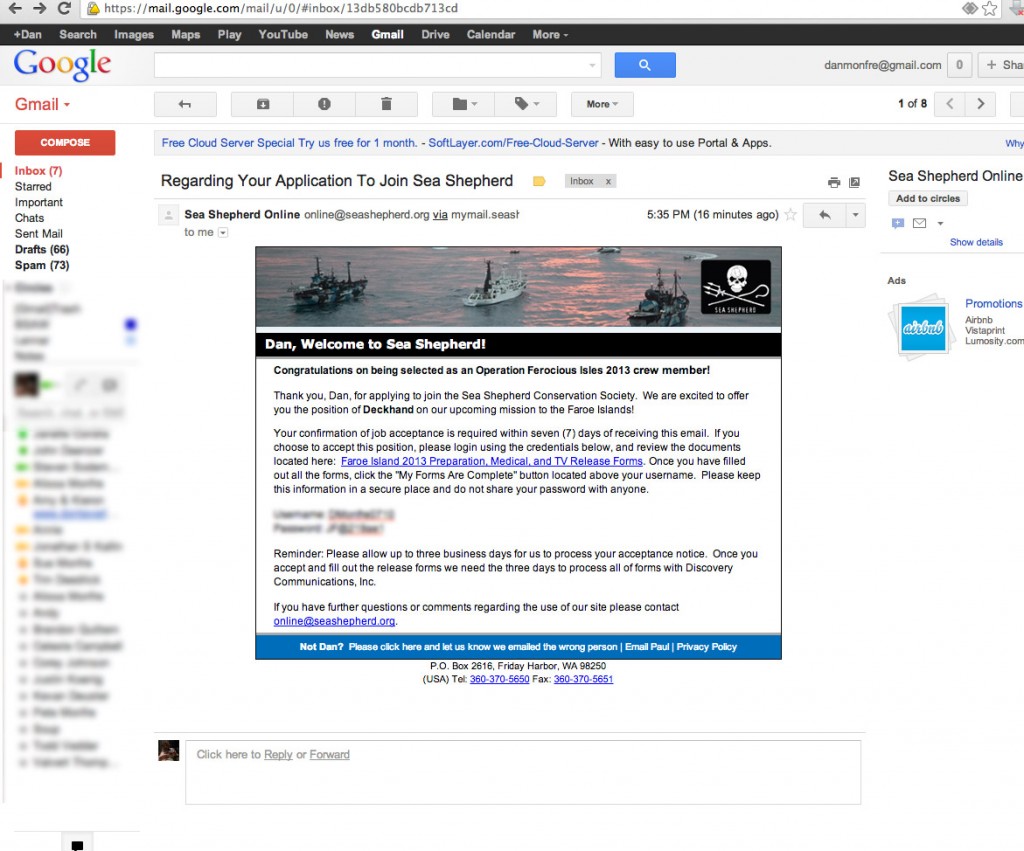Open Maps in the Google bar

click(185, 35)
